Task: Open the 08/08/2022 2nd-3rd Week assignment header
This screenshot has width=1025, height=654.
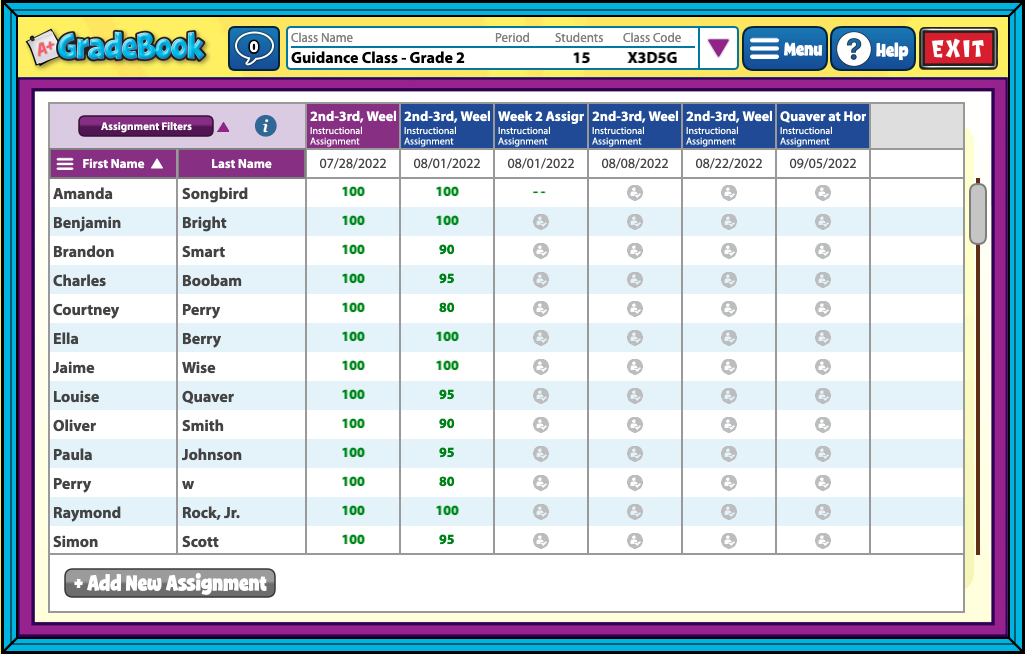Action: [x=635, y=126]
